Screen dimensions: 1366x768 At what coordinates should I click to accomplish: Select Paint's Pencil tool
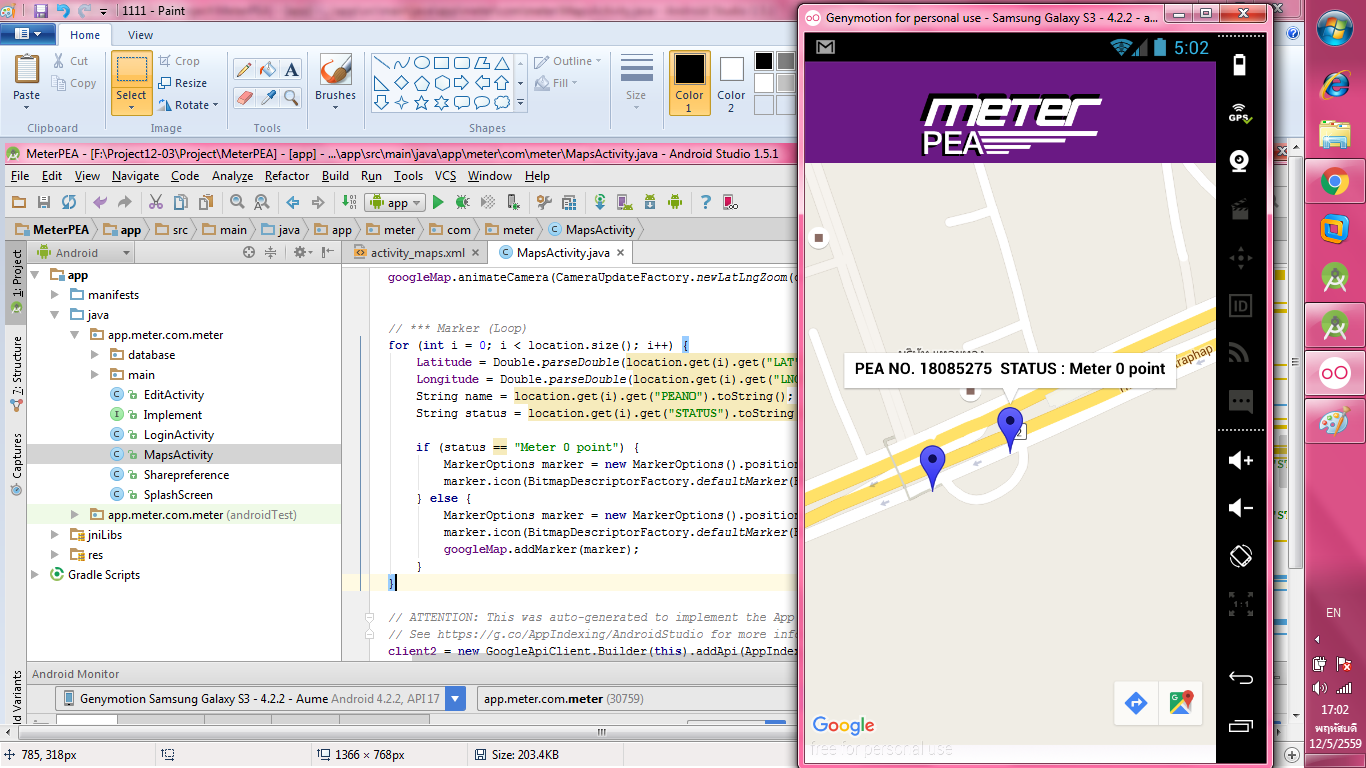pyautogui.click(x=243, y=69)
